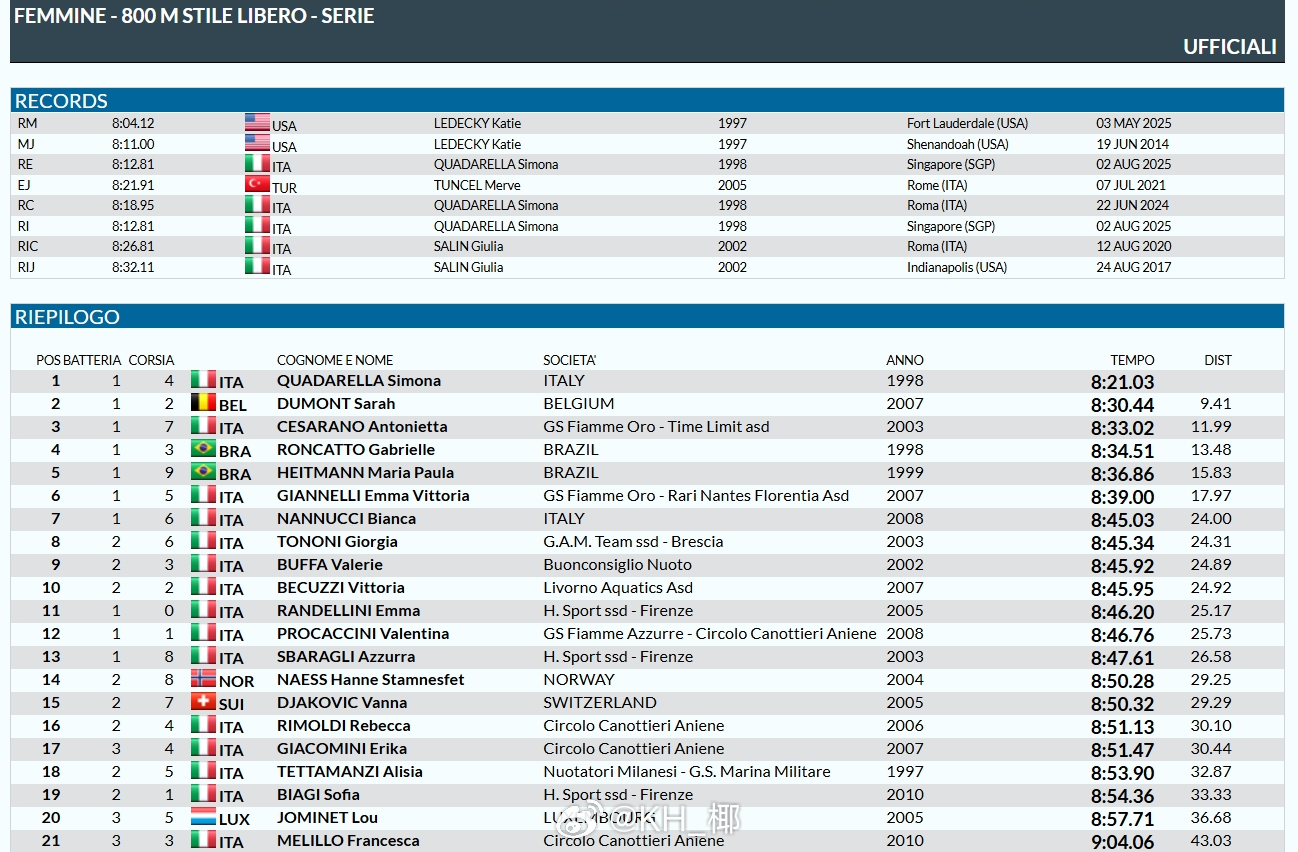Click the TEMPO column header
The height and width of the screenshot is (852, 1298).
pyautogui.click(x=1132, y=360)
